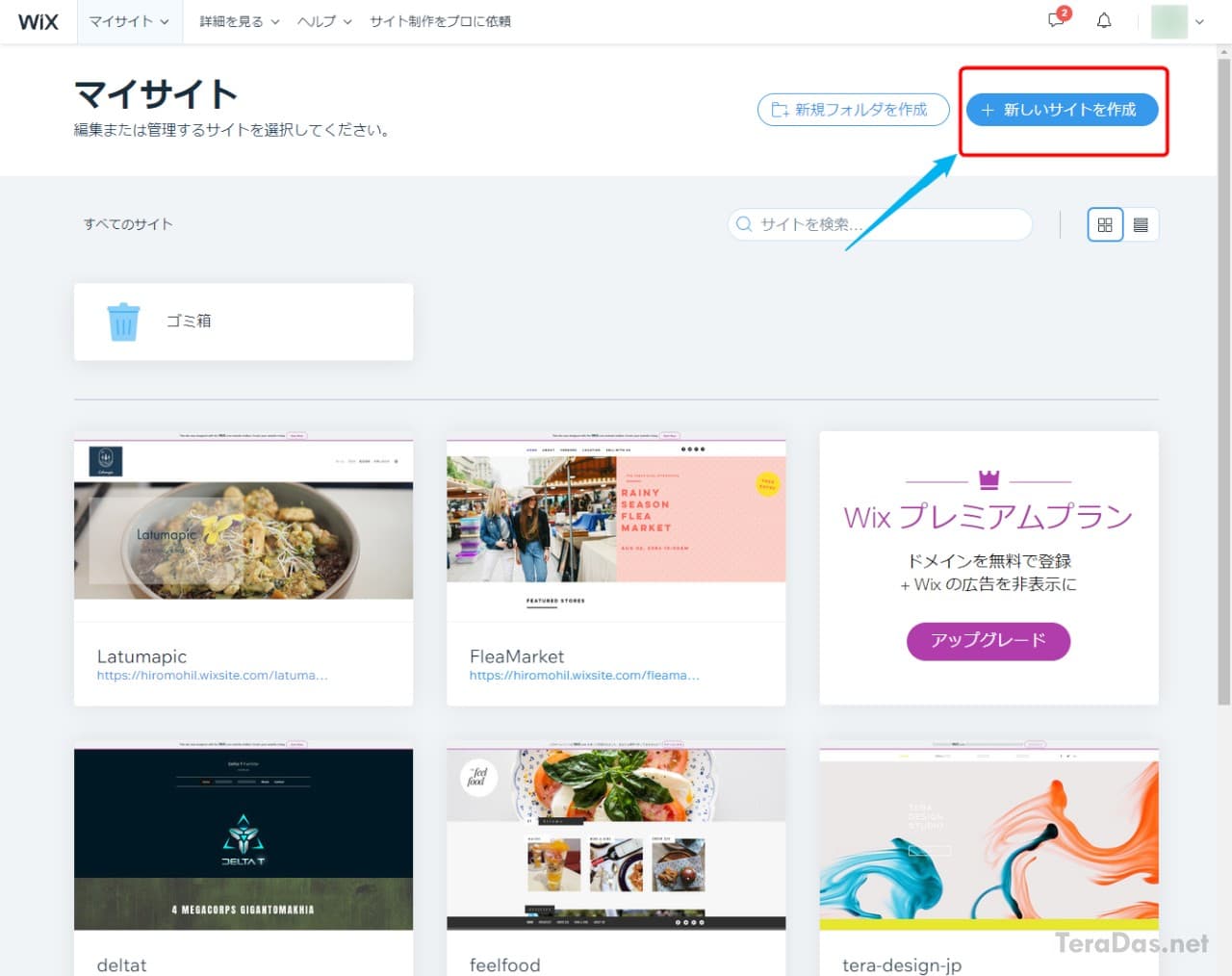Open the ヘルプ menu
1232x976 pixels.
(324, 21)
